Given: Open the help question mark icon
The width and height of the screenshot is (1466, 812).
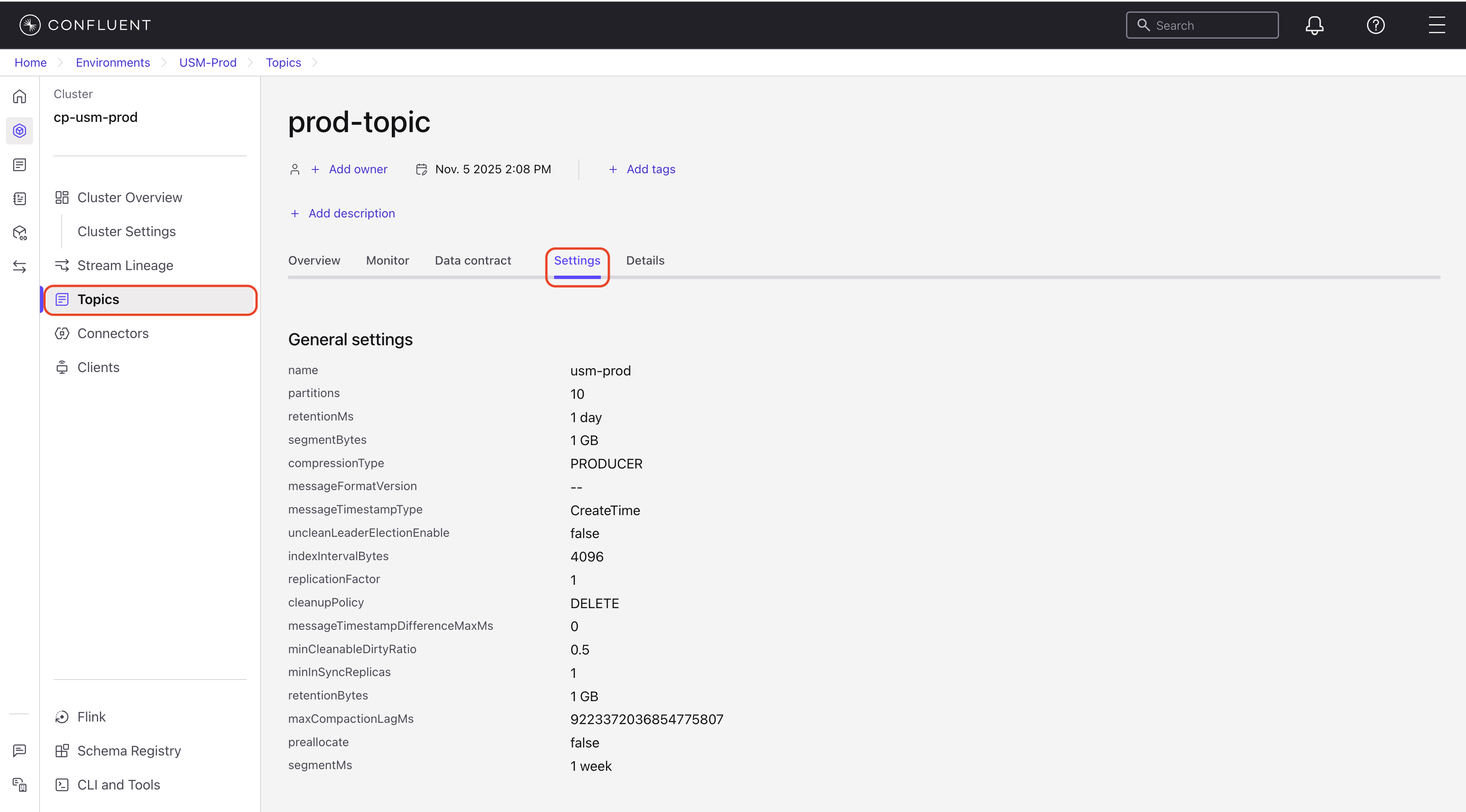Looking at the screenshot, I should [1375, 25].
